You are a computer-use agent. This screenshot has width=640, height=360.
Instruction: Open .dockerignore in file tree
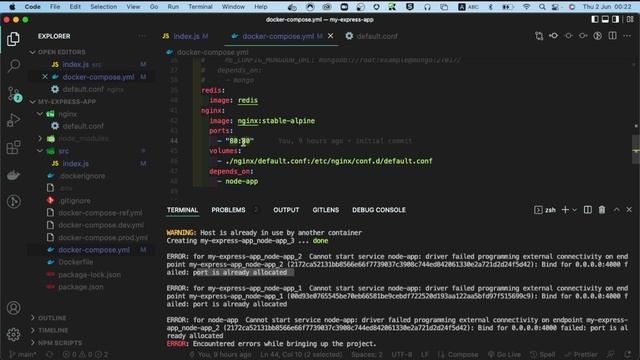(x=82, y=176)
